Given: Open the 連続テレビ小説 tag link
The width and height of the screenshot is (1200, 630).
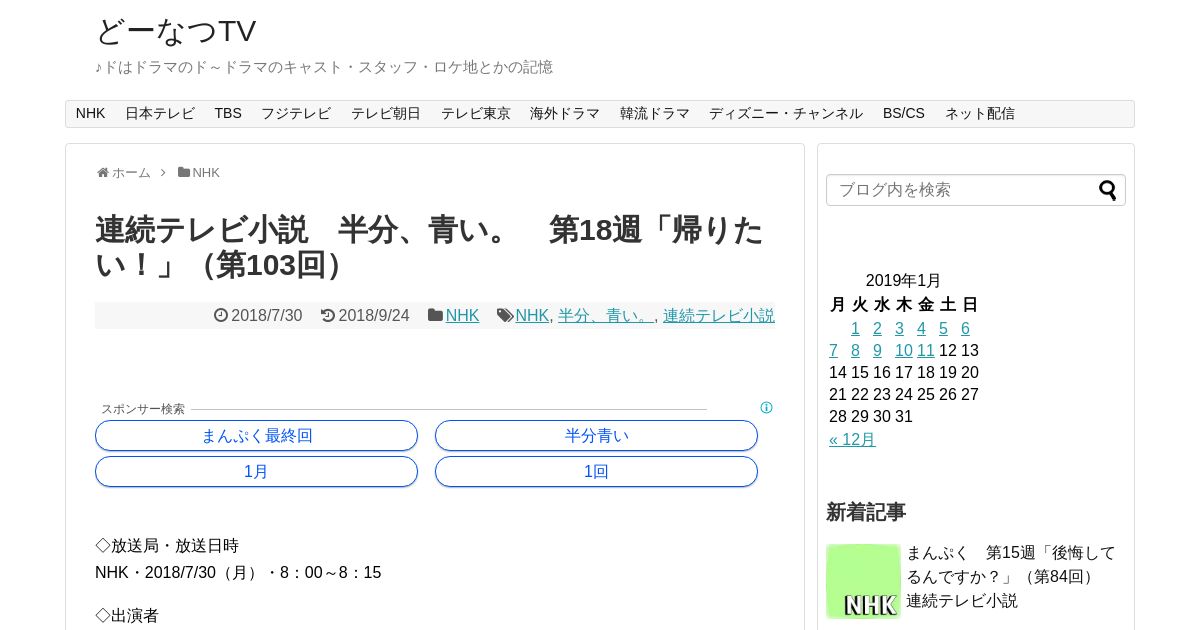Looking at the screenshot, I should pos(719,315).
